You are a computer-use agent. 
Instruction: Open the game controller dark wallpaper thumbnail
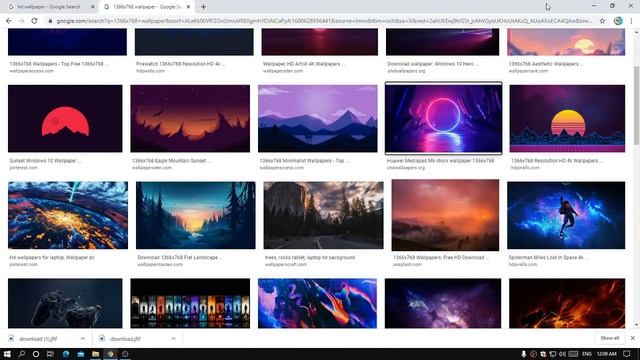(65, 303)
